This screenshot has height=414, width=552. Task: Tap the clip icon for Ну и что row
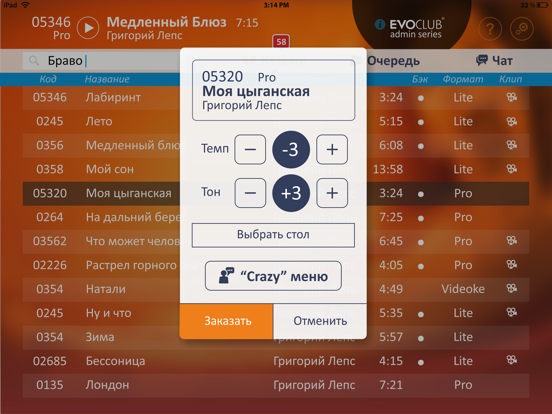pyautogui.click(x=511, y=312)
